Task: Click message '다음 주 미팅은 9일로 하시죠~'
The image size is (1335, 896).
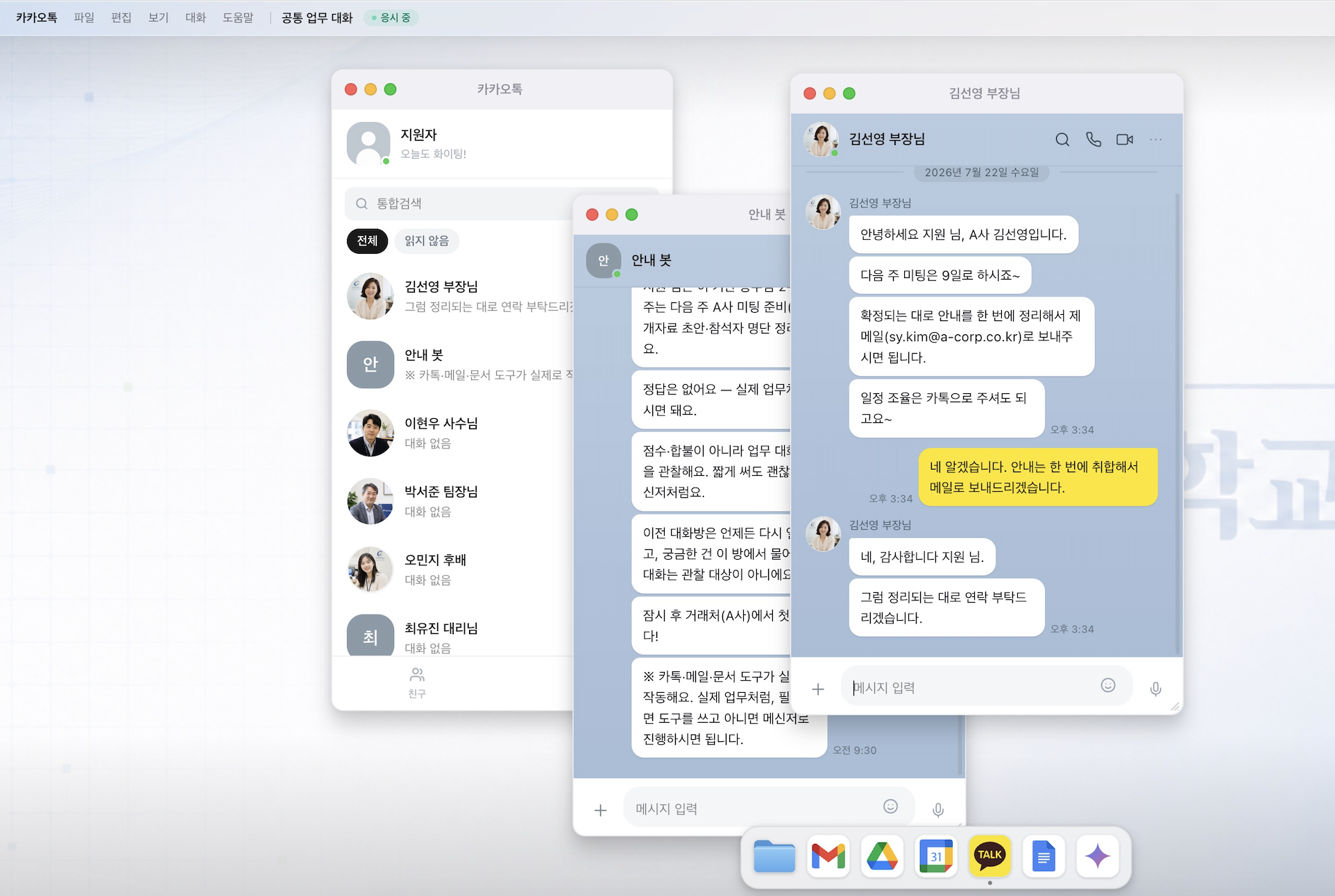Action: pos(940,275)
